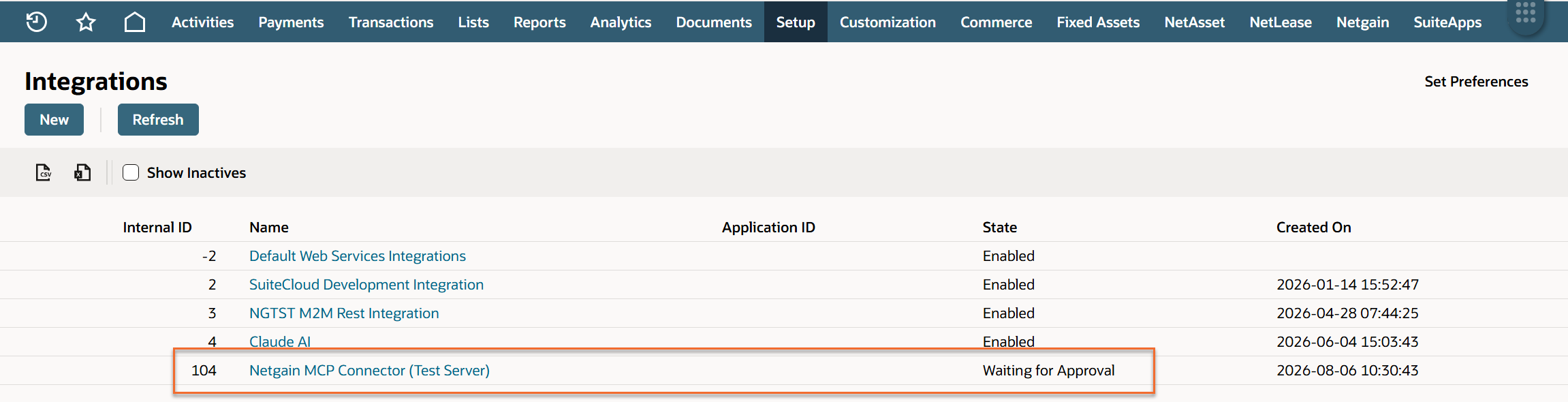Viewport: 1568px width, 402px height.
Task: Click the Waiting for Approval state cell
Action: [1048, 370]
